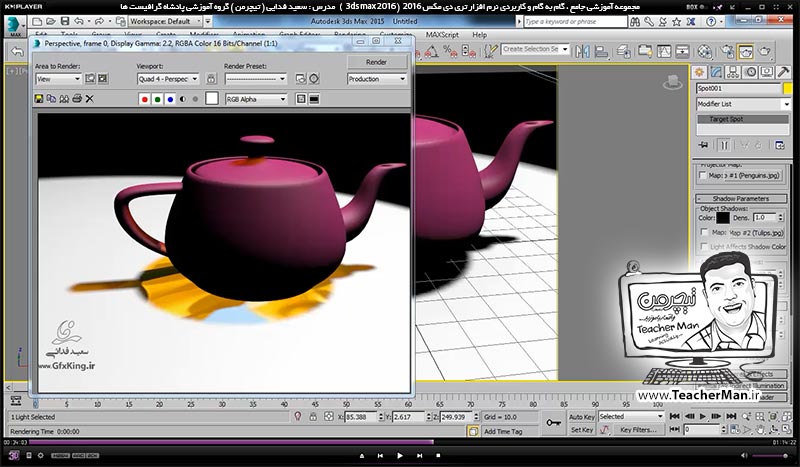
Task: Click the black shadow Color swatch
Action: (722, 218)
